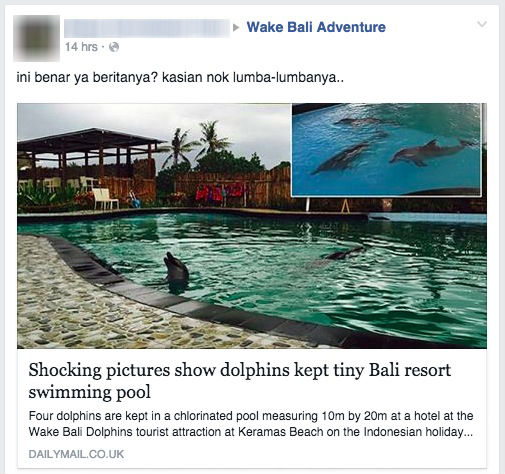Click the post text ini benar ya beritanya
Viewport: 505px width, 474px height.
tap(180, 78)
